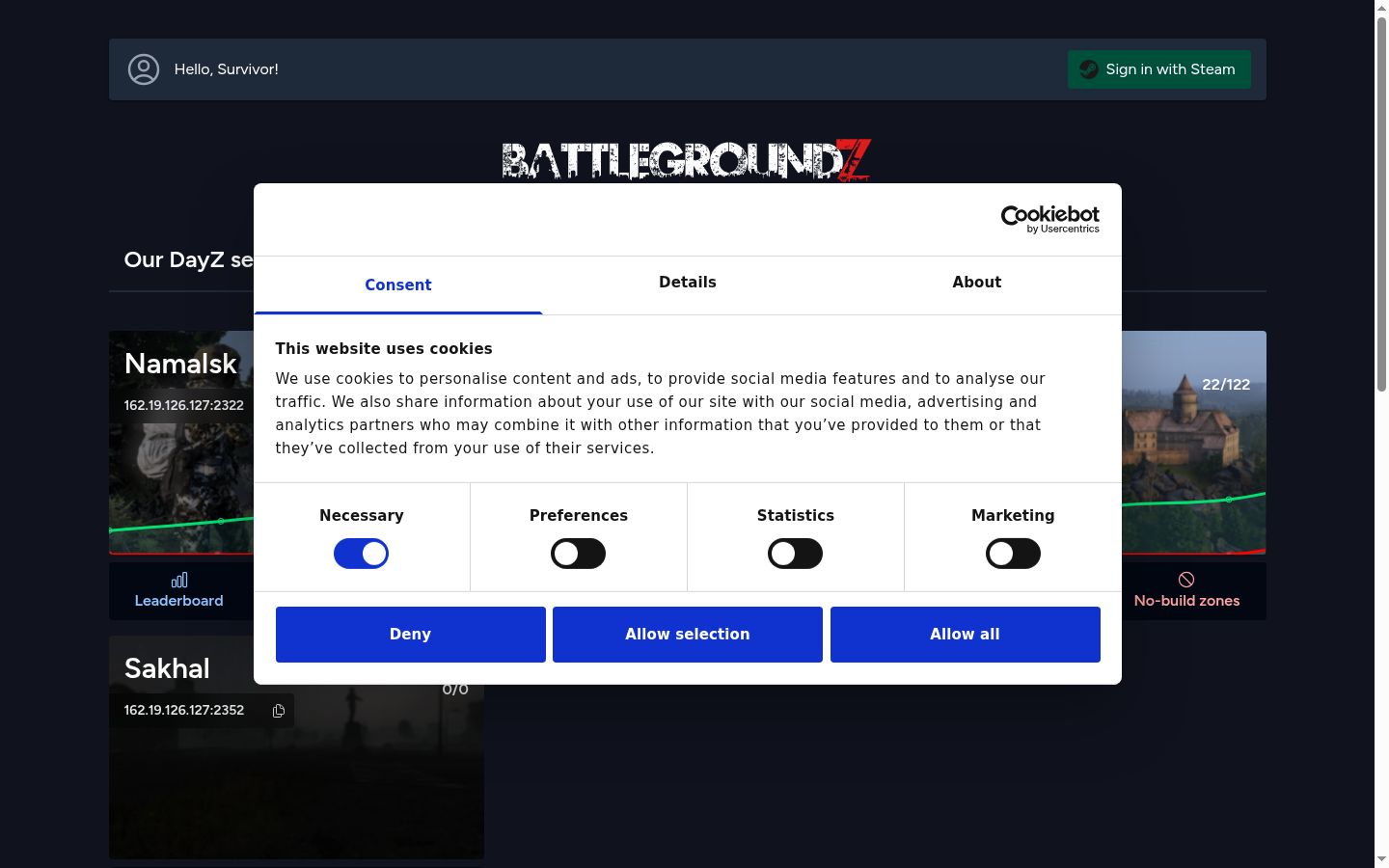Viewport: 1389px width, 868px height.
Task: Open the Cookiebot by Usercentrics logo
Action: click(x=1050, y=219)
